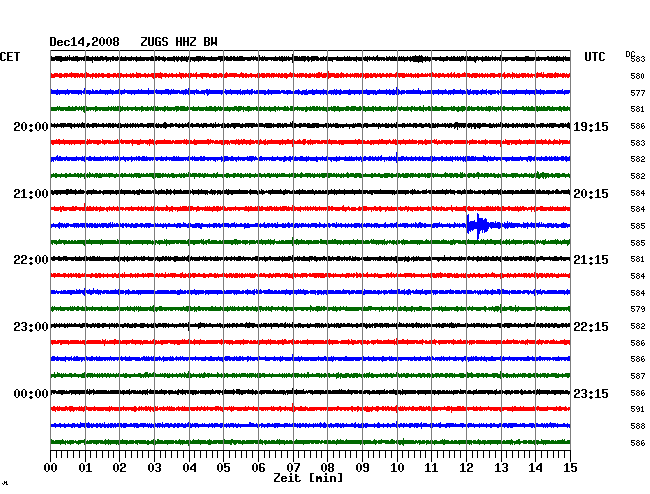Click the CET column header
Image resolution: width=650 pixels, height=494 pixels.
10,57
